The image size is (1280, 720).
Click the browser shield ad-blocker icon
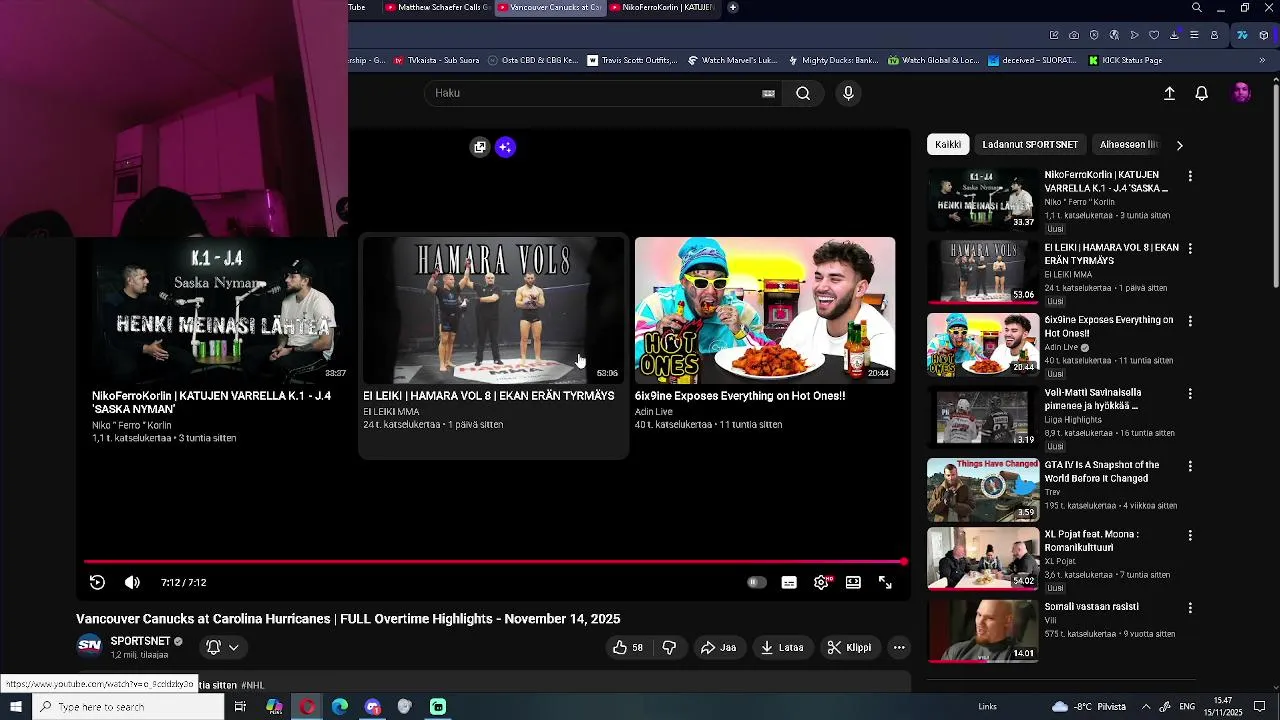(x=1094, y=35)
